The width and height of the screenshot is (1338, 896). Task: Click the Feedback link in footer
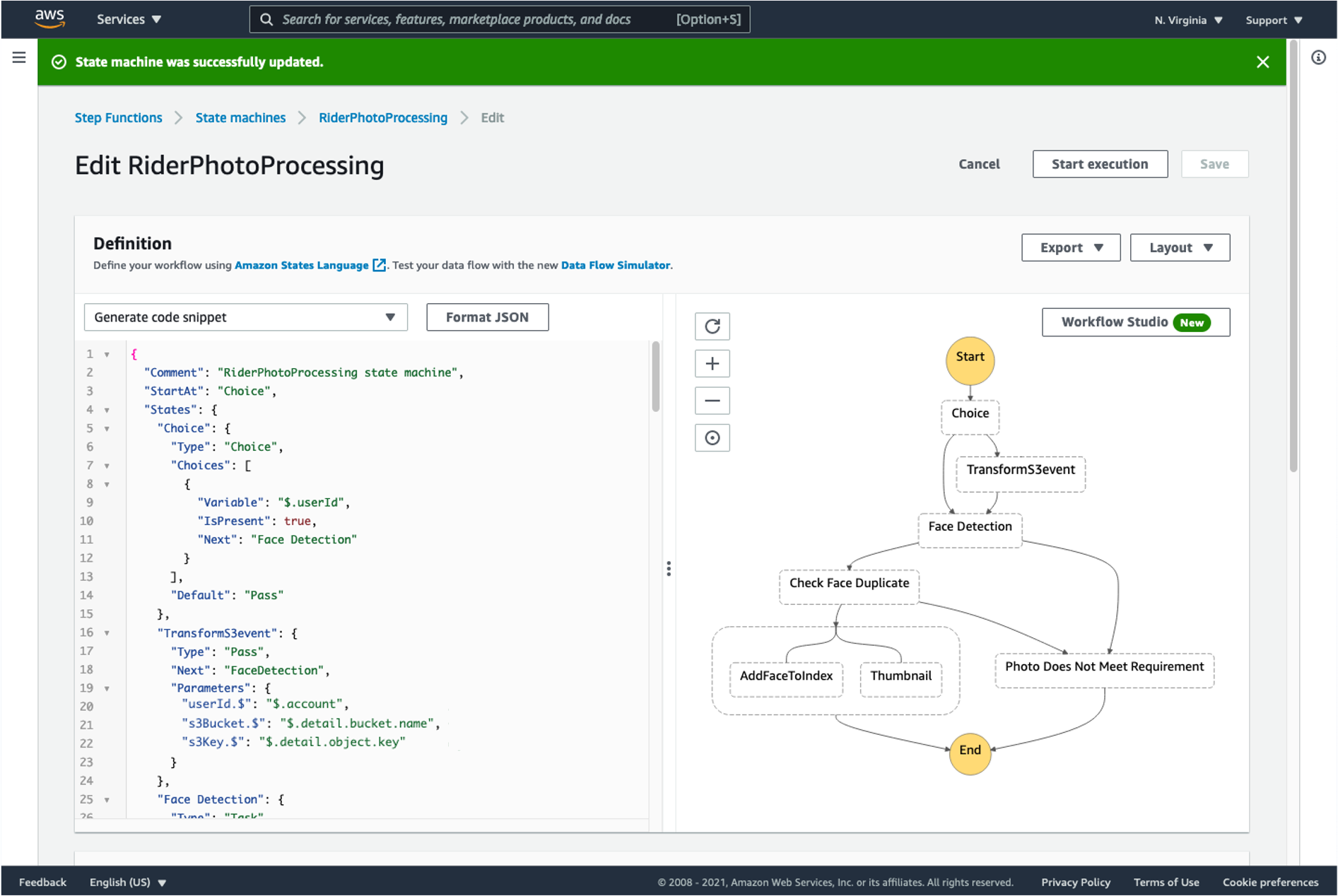point(42,883)
